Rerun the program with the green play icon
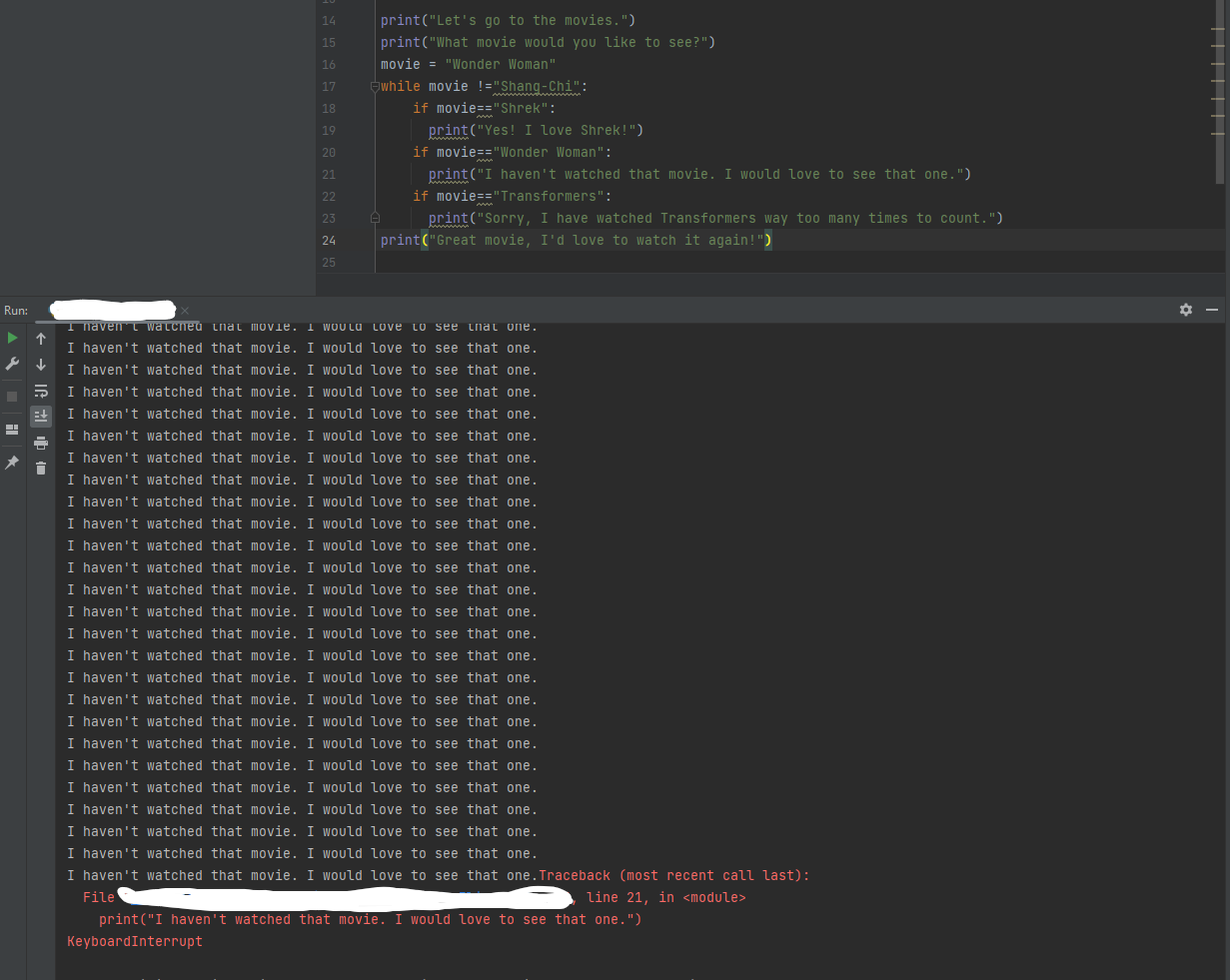Image resolution: width=1230 pixels, height=980 pixels. coord(12,338)
